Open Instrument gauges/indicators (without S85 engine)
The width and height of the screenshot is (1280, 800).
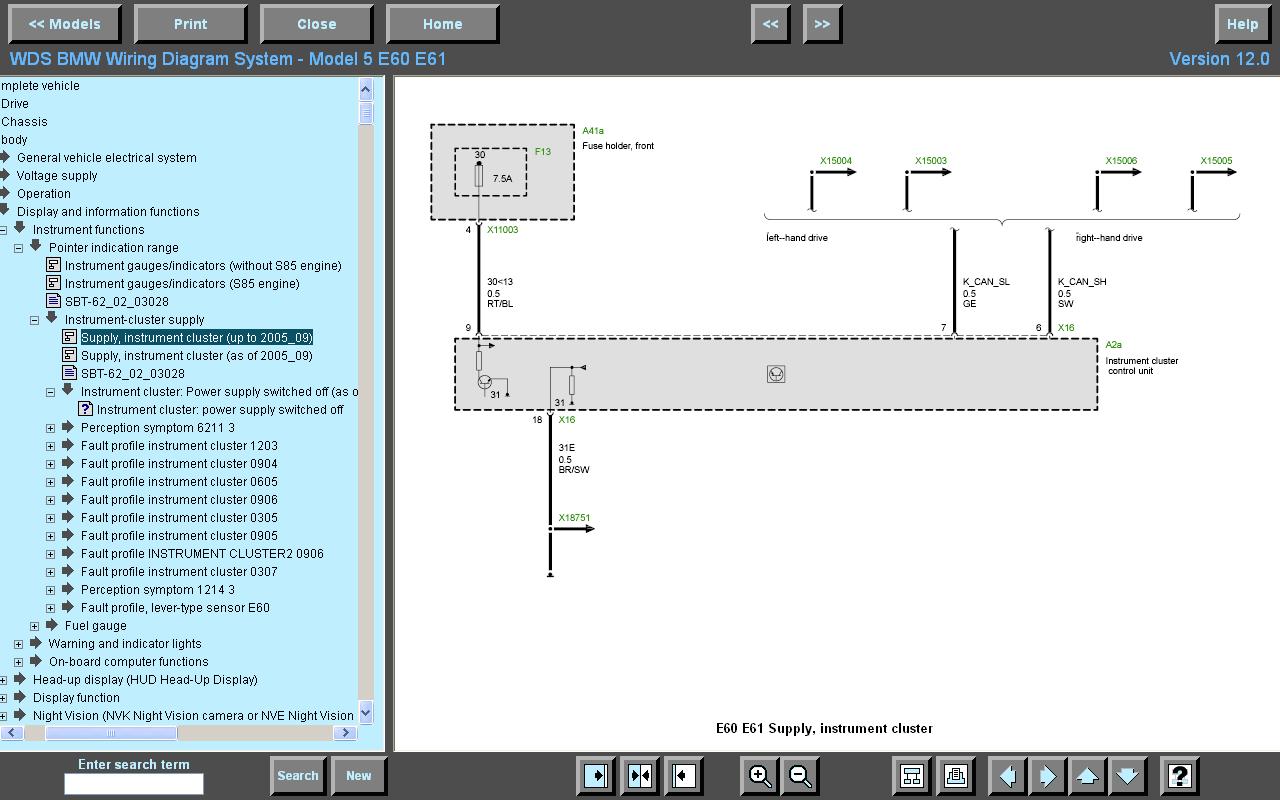[203, 265]
